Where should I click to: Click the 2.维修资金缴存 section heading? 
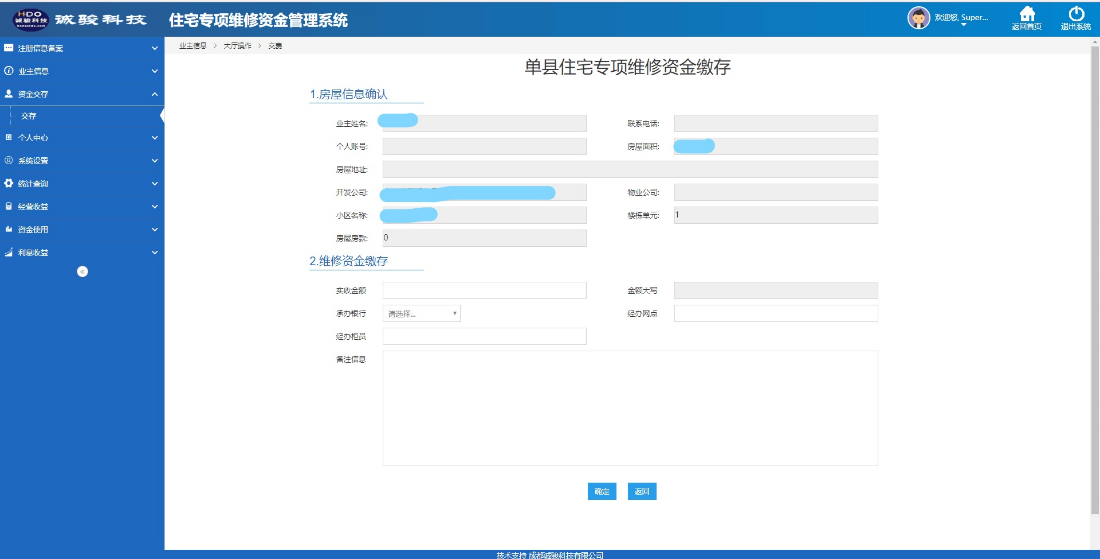(349, 261)
